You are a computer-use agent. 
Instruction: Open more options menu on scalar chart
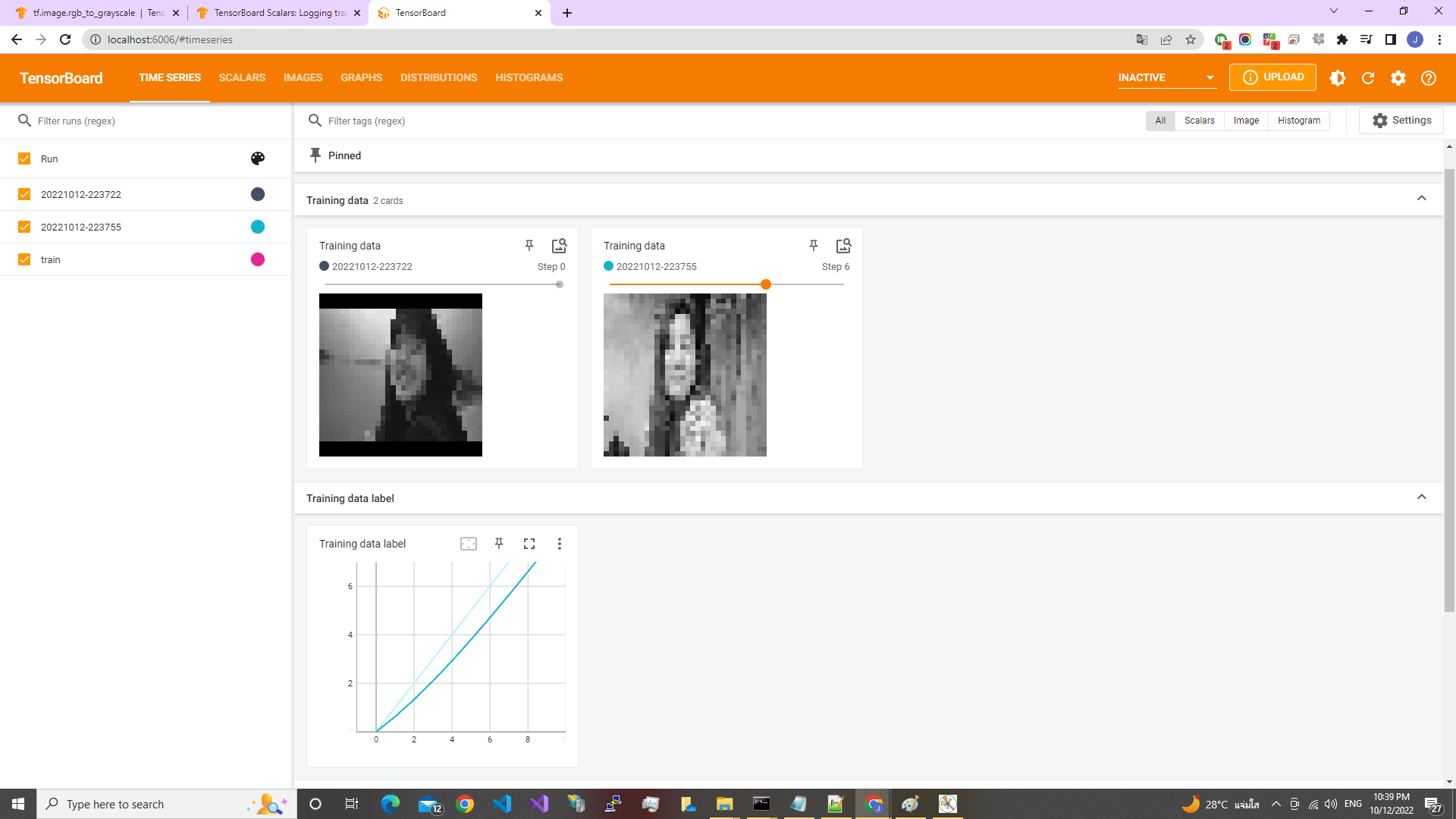[x=560, y=544]
